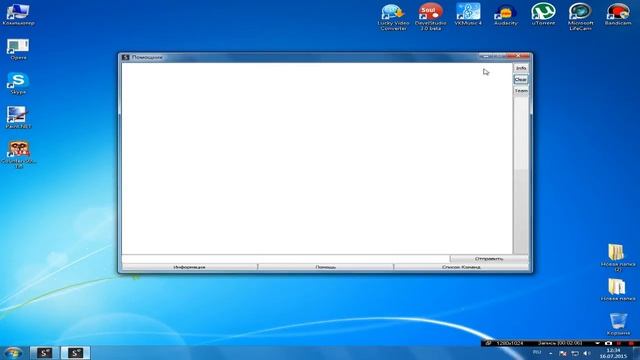This screenshot has height=360, width=640.
Task: Open Lucky Video Converter shortcut
Action: pos(393,17)
